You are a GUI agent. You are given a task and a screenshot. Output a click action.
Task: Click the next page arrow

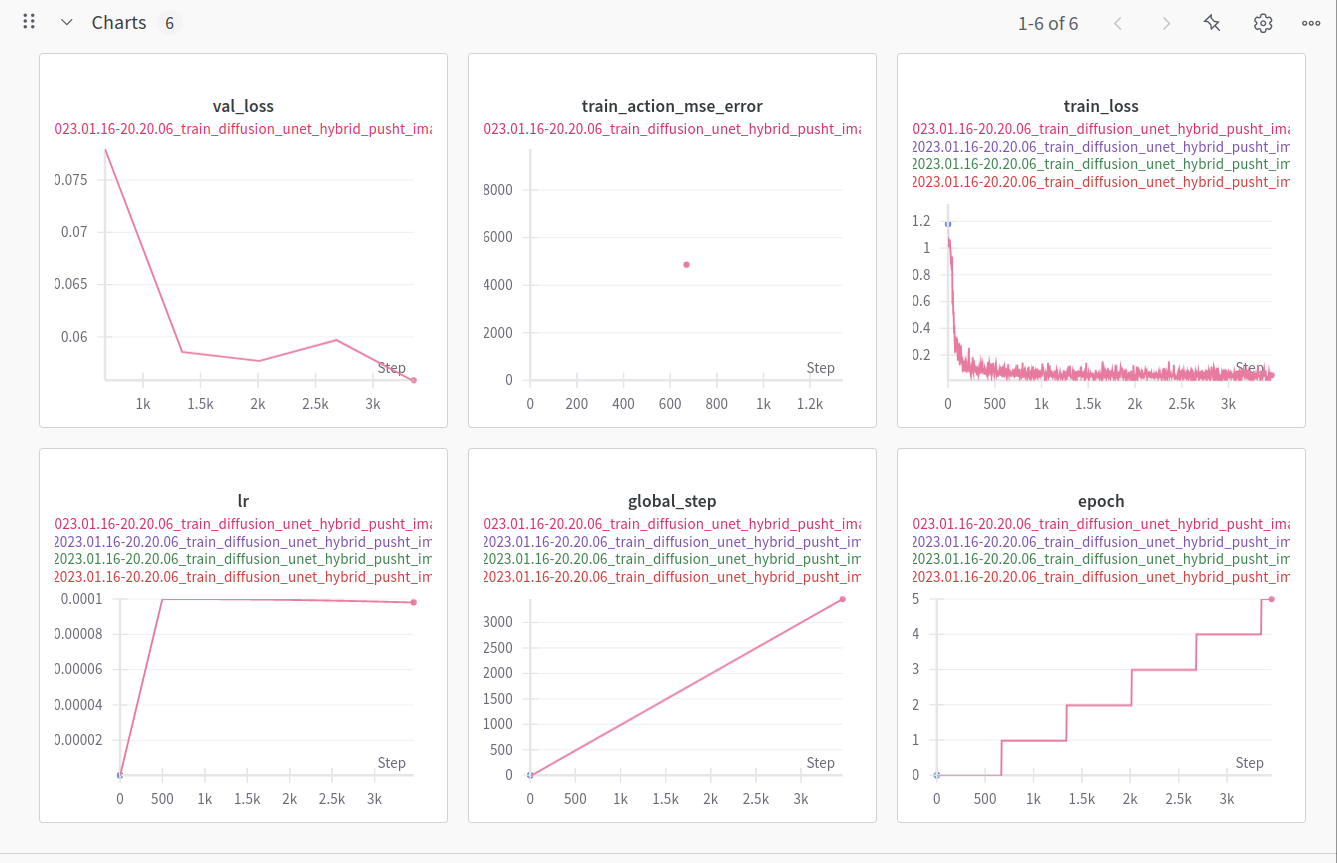point(1166,22)
